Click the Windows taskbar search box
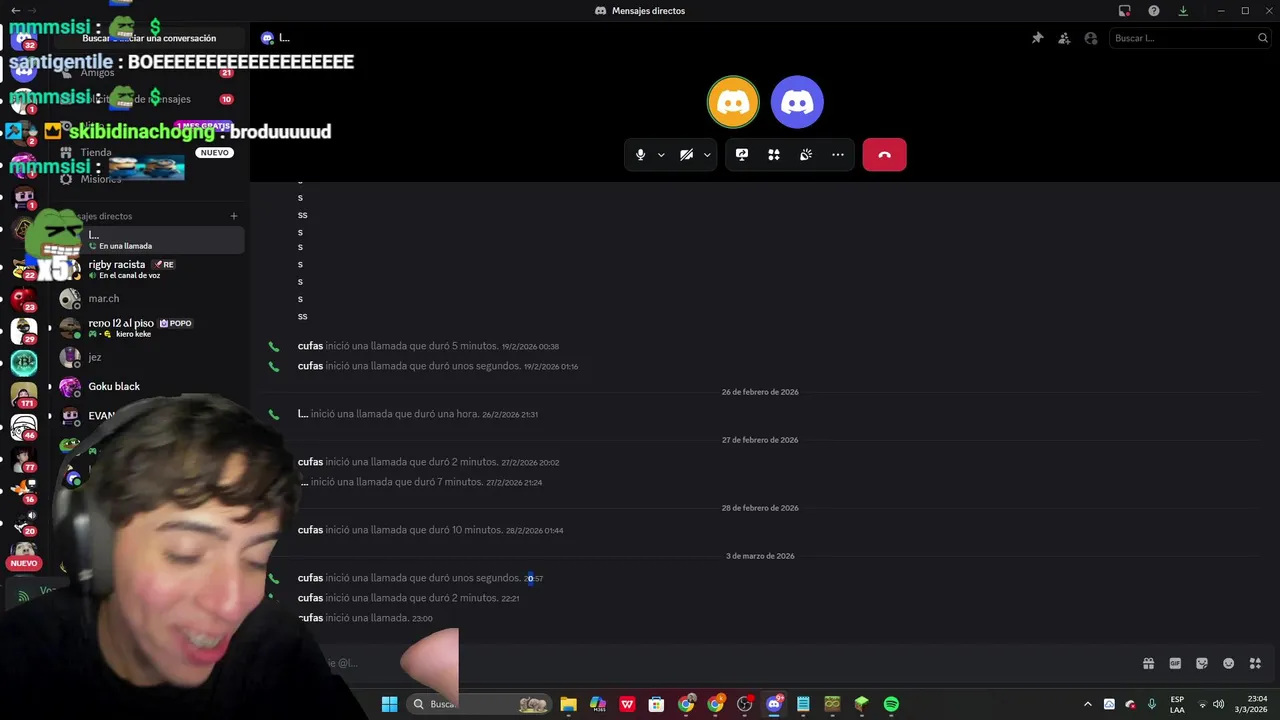This screenshot has height=720, width=1280. point(479,704)
